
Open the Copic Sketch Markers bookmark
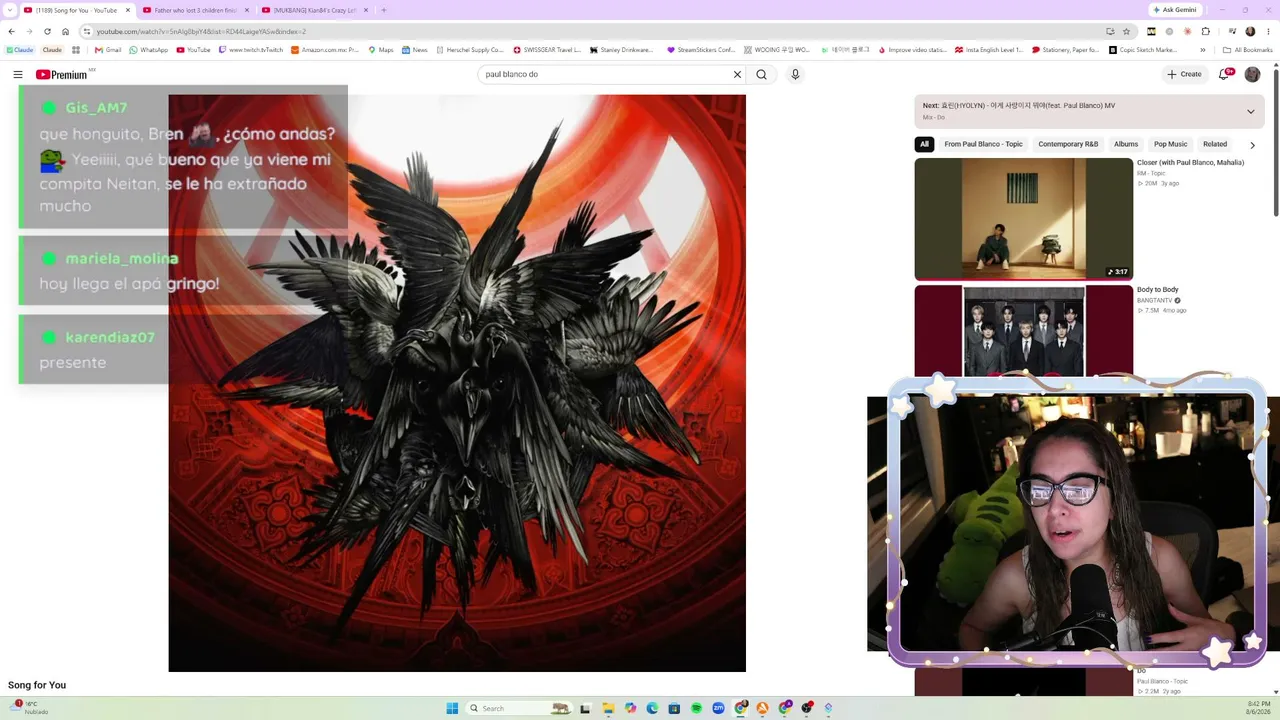pos(1143,50)
